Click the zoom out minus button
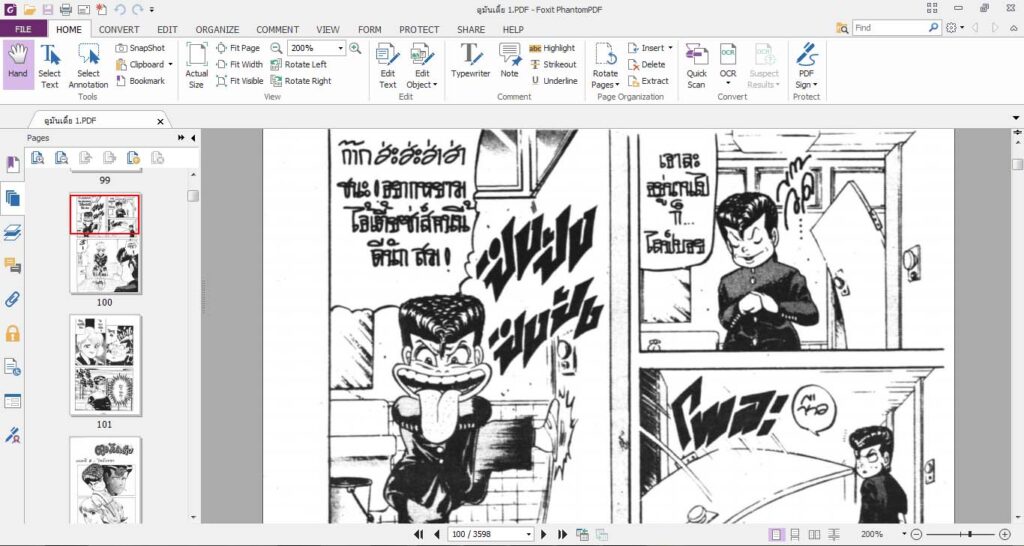This screenshot has width=1024, height=546. click(916, 534)
